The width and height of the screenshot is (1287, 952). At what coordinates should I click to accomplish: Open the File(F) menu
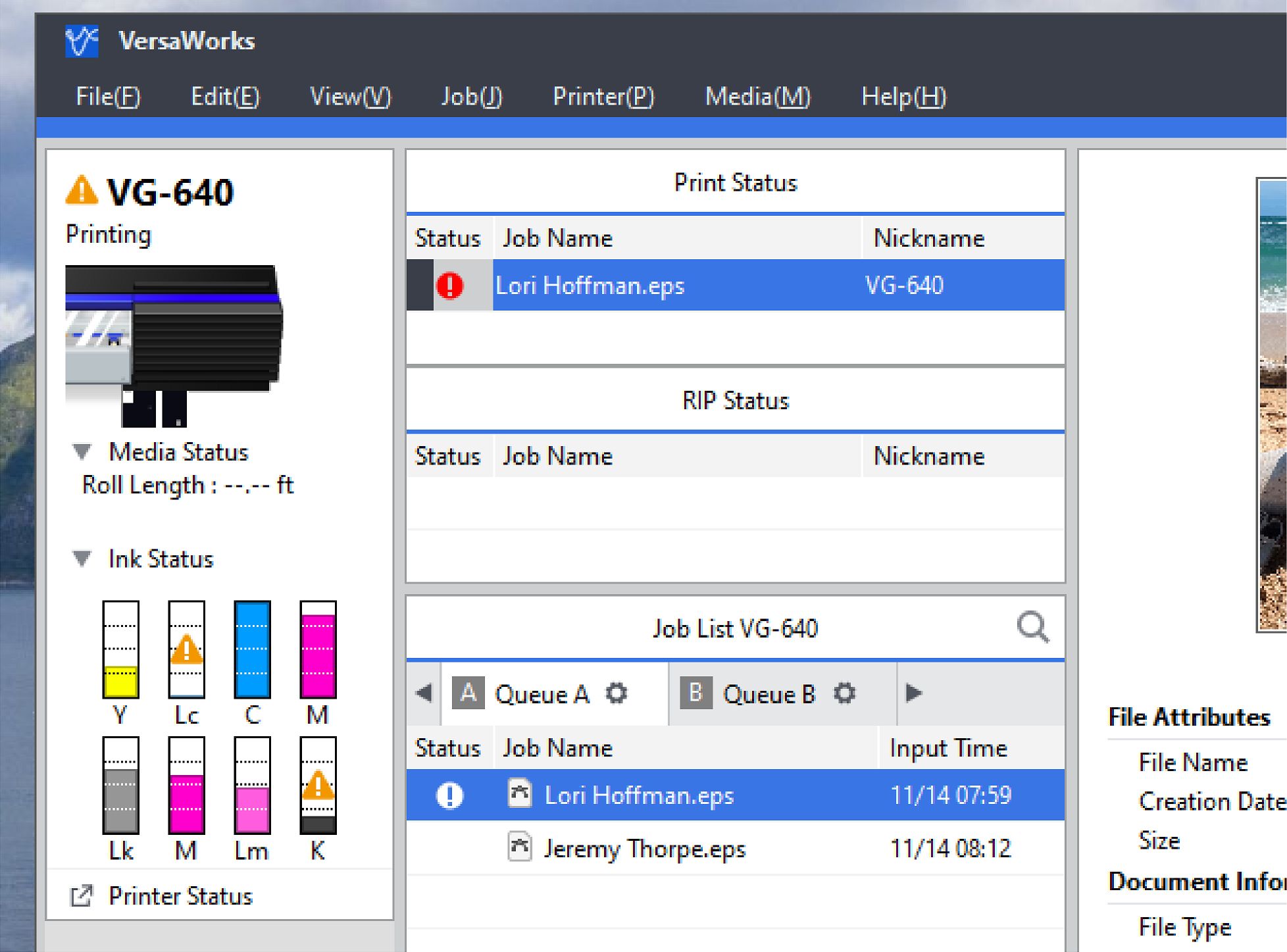pos(108,97)
